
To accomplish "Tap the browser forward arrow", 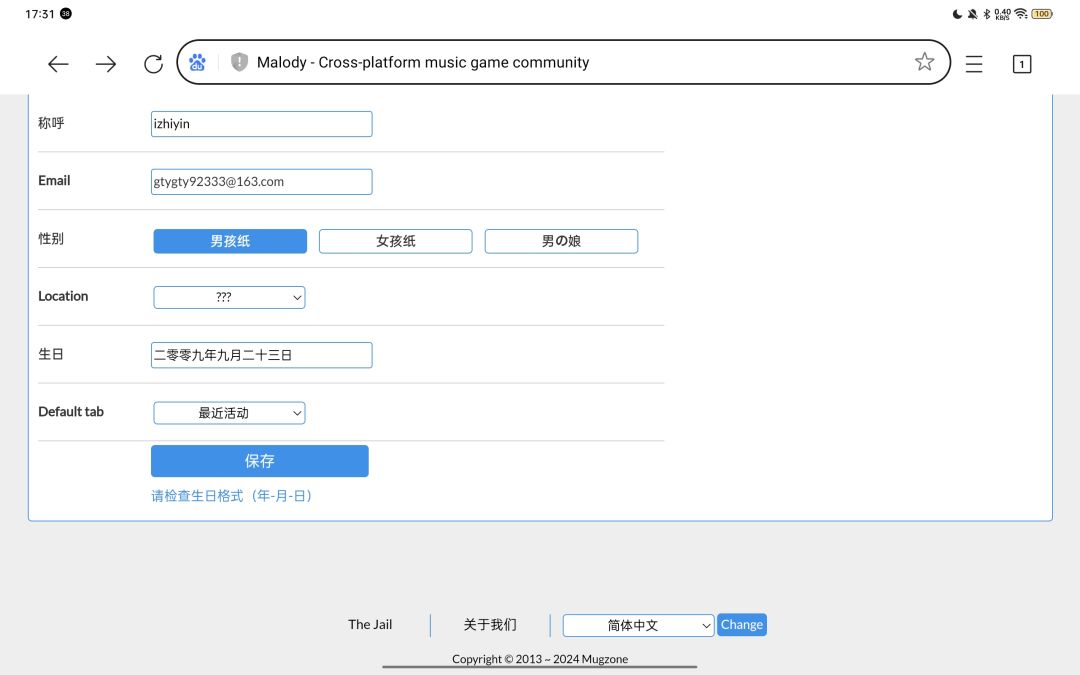I will pyautogui.click(x=105, y=64).
